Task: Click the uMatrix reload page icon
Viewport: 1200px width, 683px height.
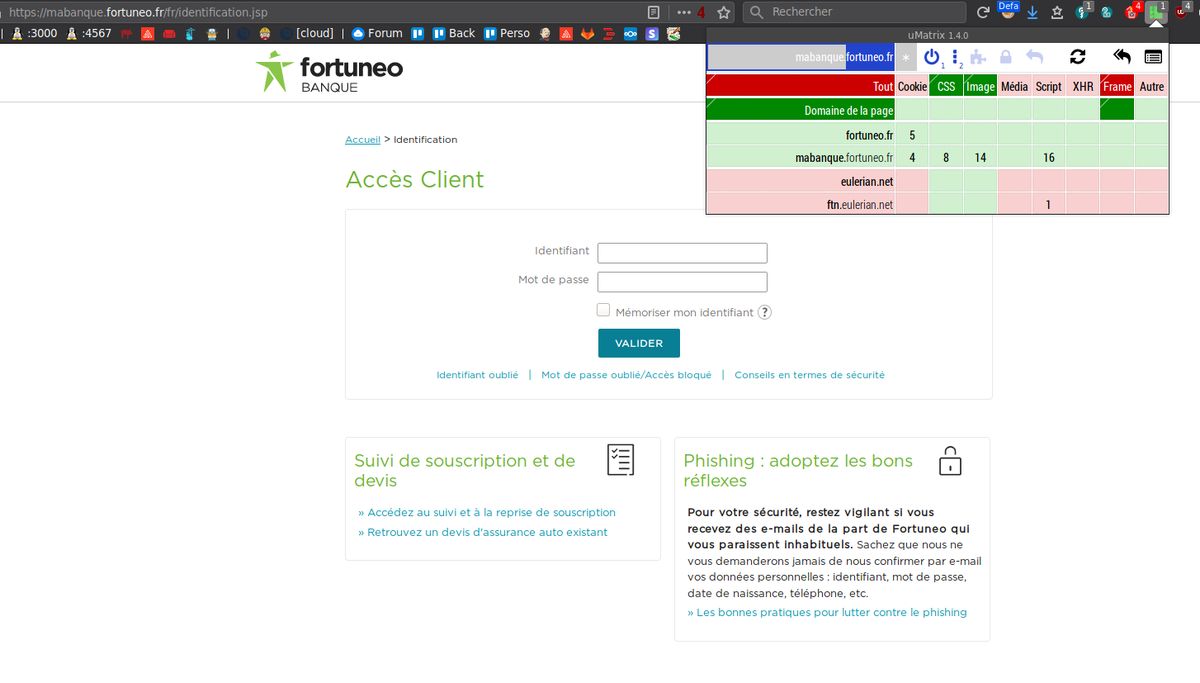Action: [1077, 57]
